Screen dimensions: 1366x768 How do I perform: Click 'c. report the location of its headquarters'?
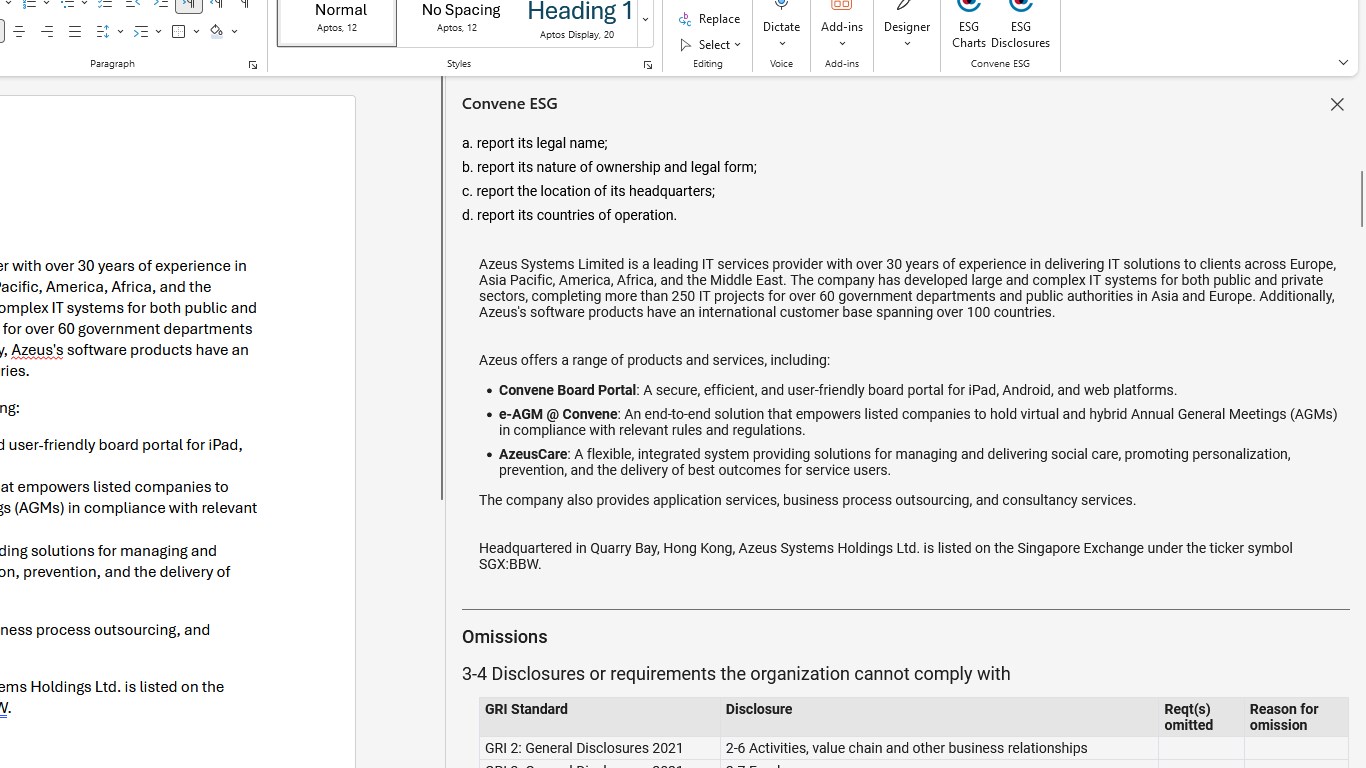pos(588,191)
